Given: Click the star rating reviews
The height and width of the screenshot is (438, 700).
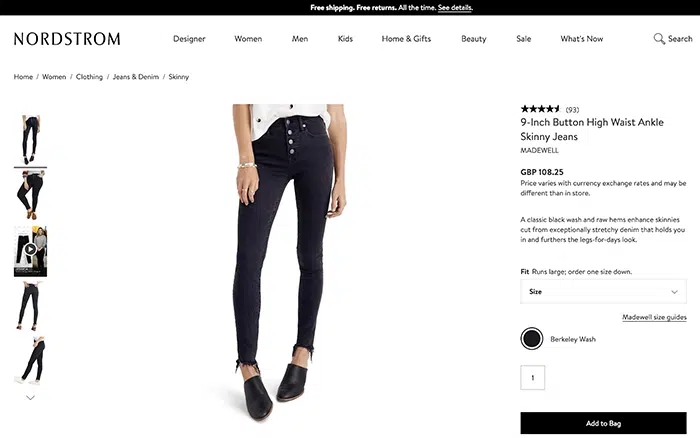Looking at the screenshot, I should coord(541,109).
